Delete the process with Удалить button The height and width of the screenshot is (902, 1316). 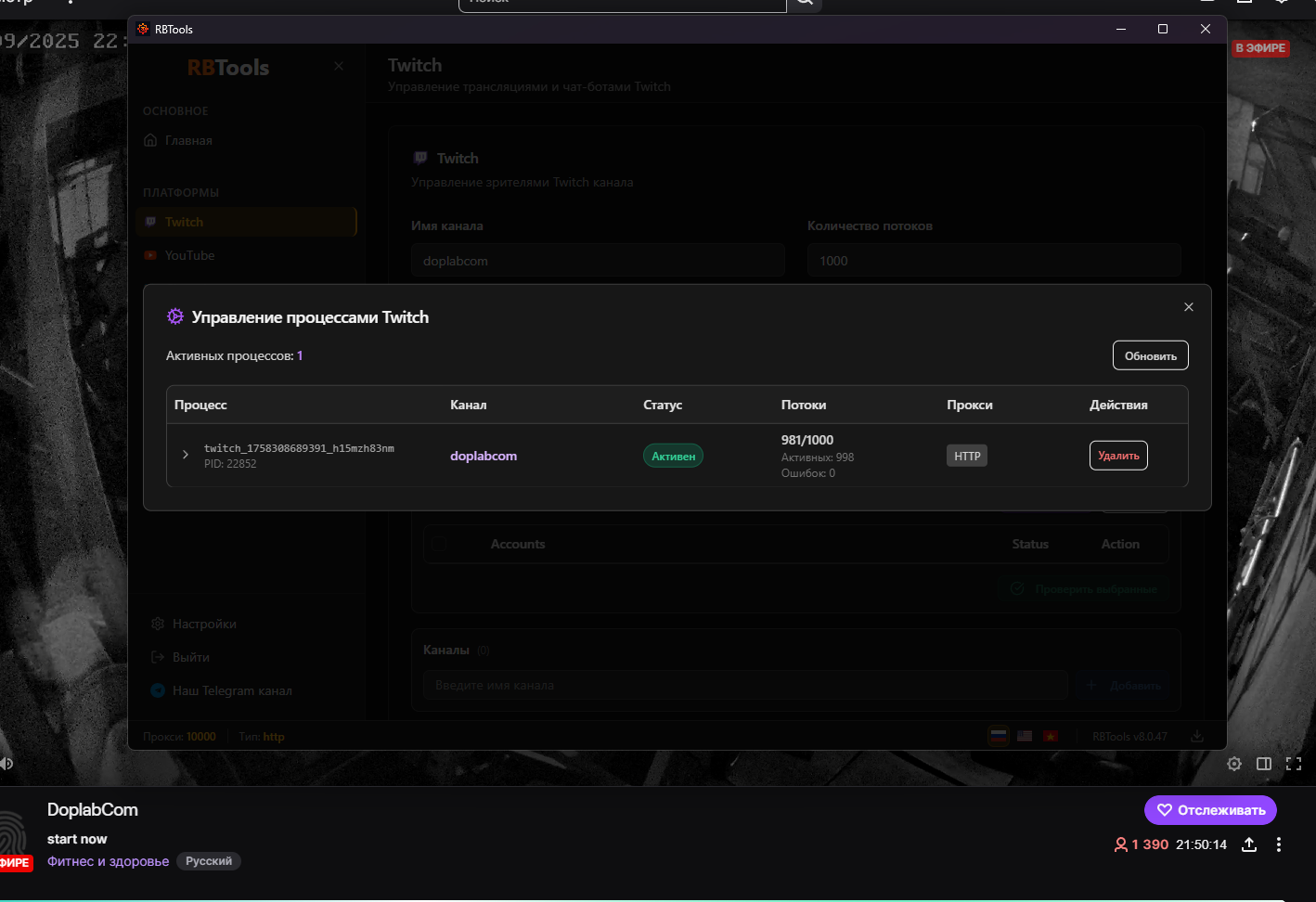[x=1117, y=456]
